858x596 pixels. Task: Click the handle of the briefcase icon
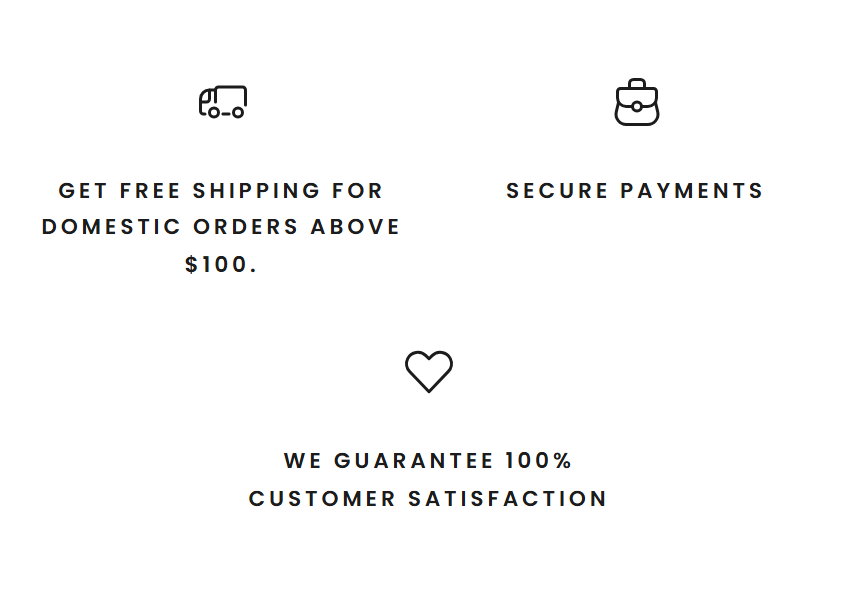click(x=637, y=84)
